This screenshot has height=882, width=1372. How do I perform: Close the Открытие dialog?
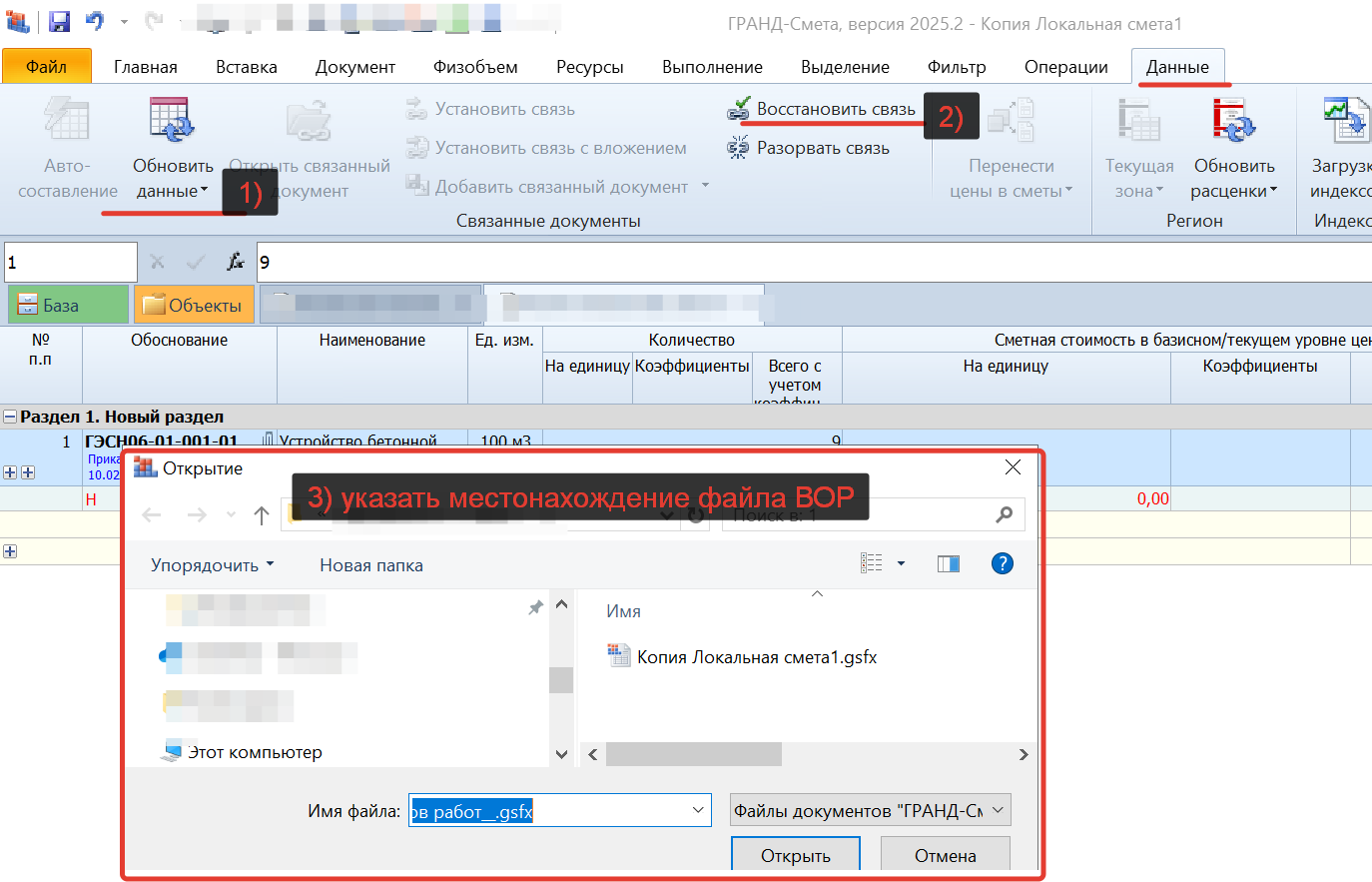tap(1013, 467)
